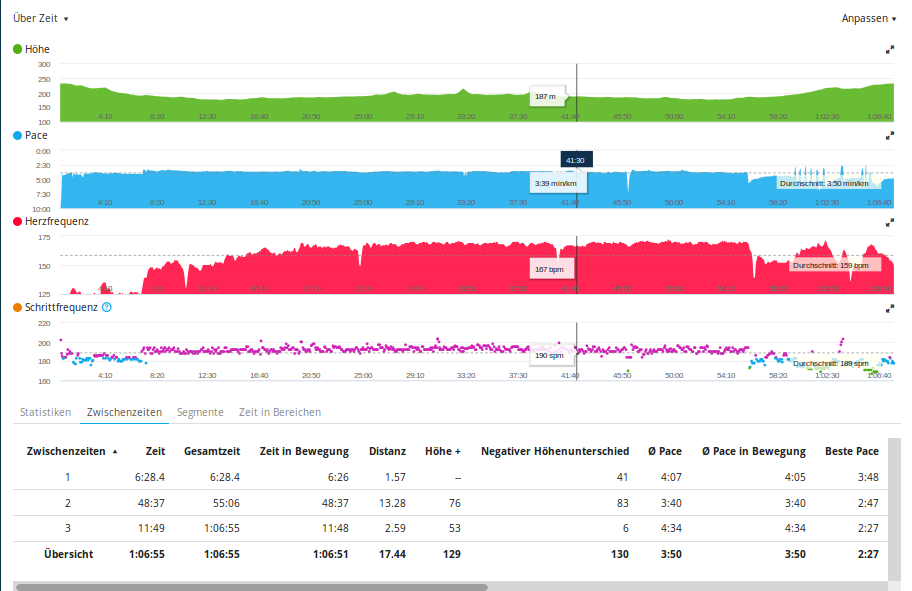
Task: Click the green Höhe legend dot
Action: coord(17,49)
